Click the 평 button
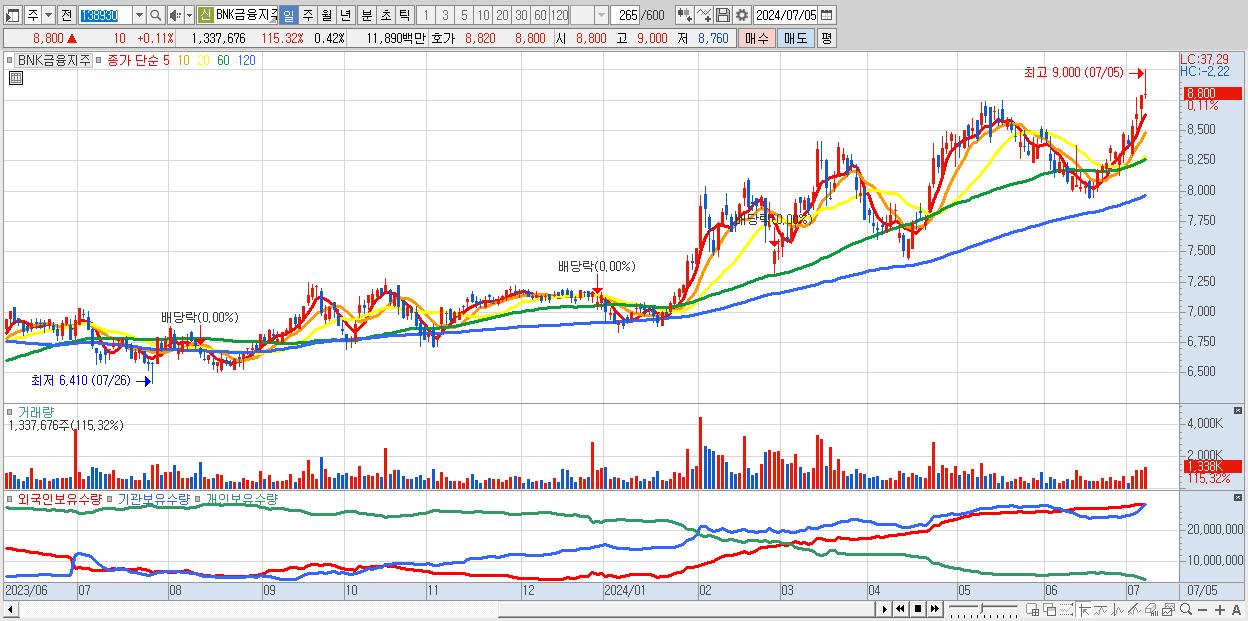 point(826,38)
